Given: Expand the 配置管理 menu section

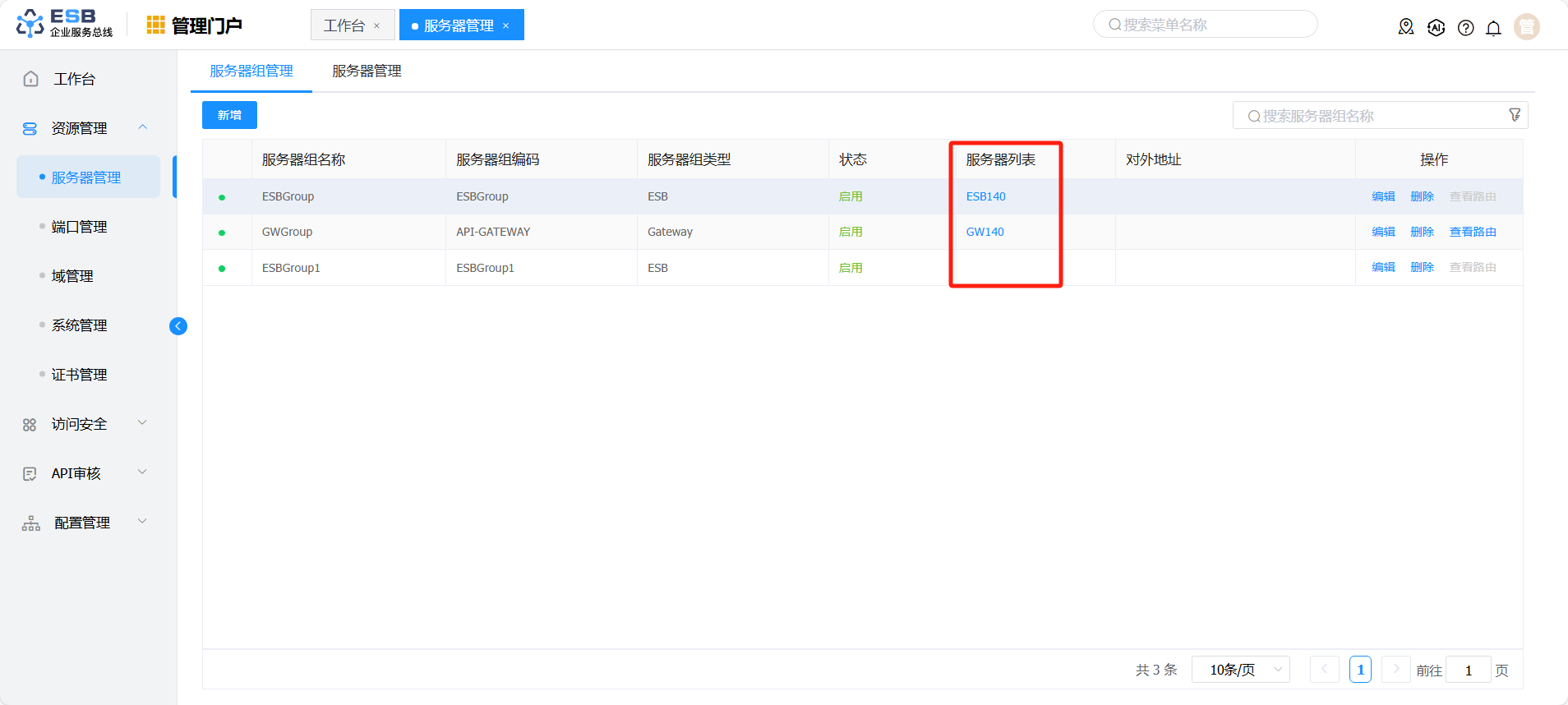Looking at the screenshot, I should tap(142, 522).
